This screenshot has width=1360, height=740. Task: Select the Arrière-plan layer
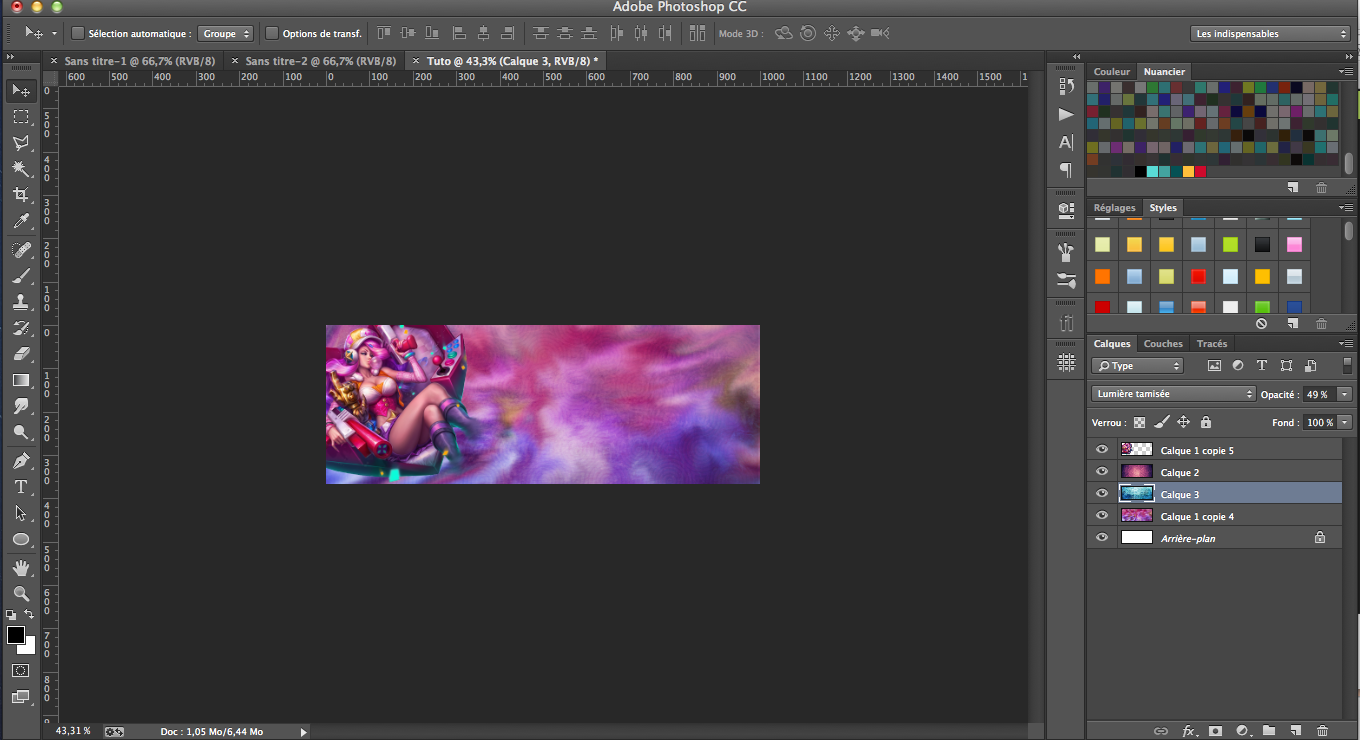coord(1215,538)
